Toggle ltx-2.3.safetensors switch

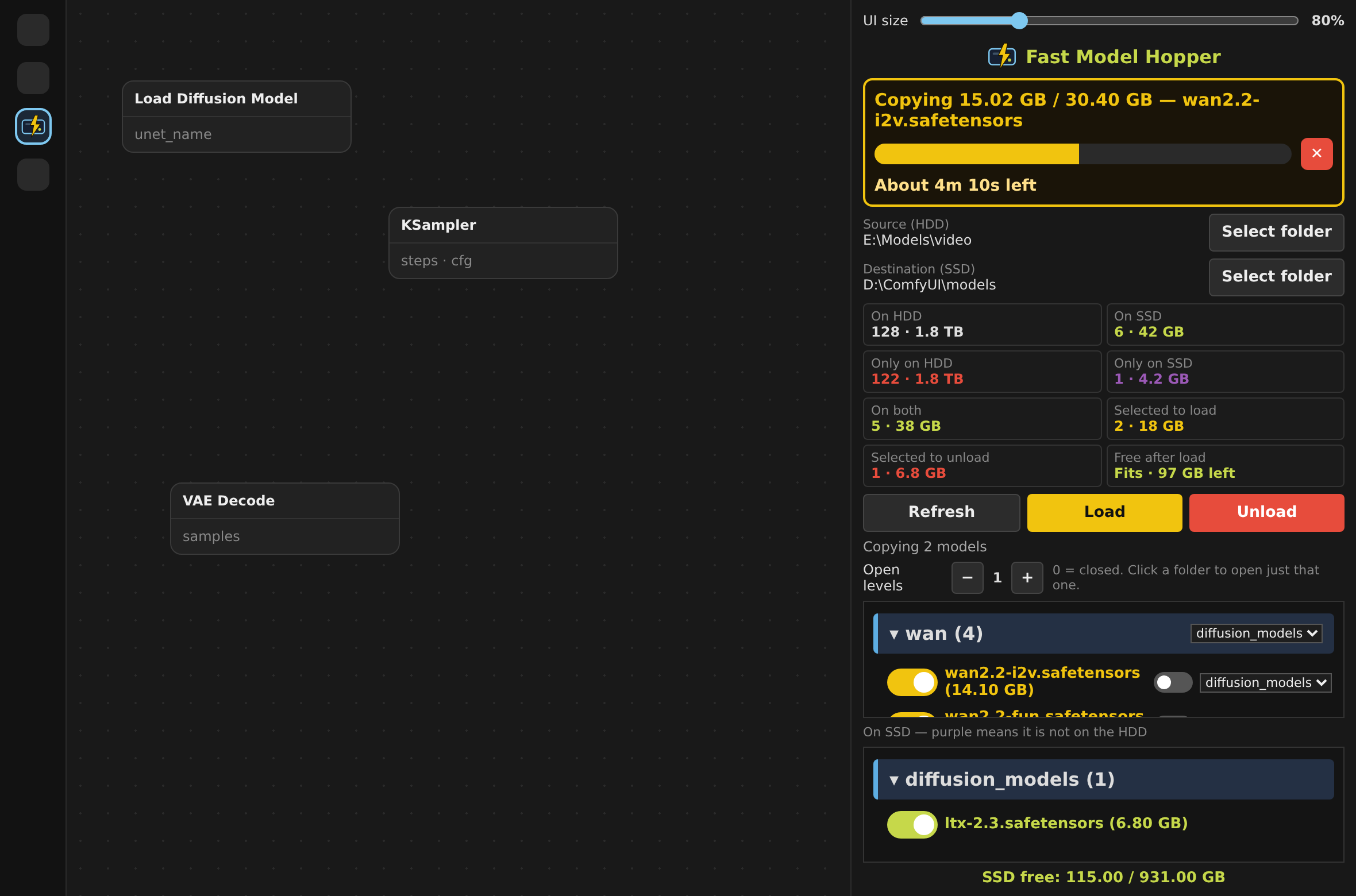tap(912, 824)
